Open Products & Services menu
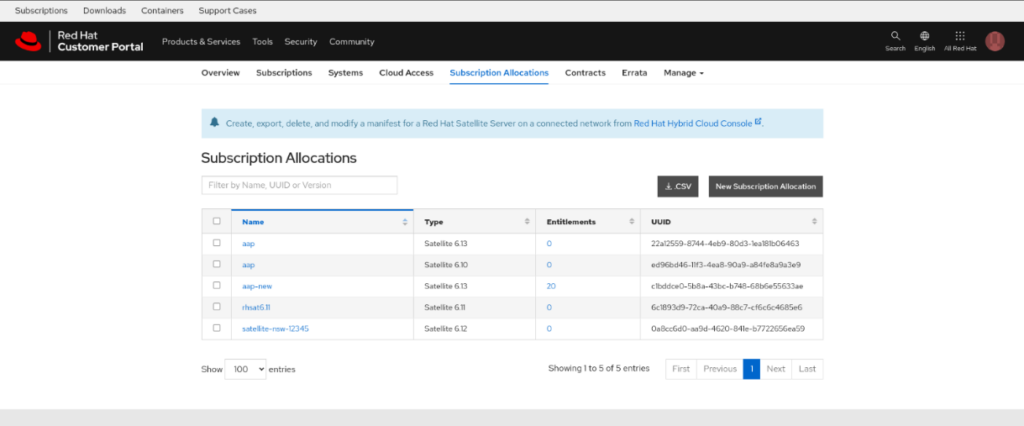 pos(201,42)
